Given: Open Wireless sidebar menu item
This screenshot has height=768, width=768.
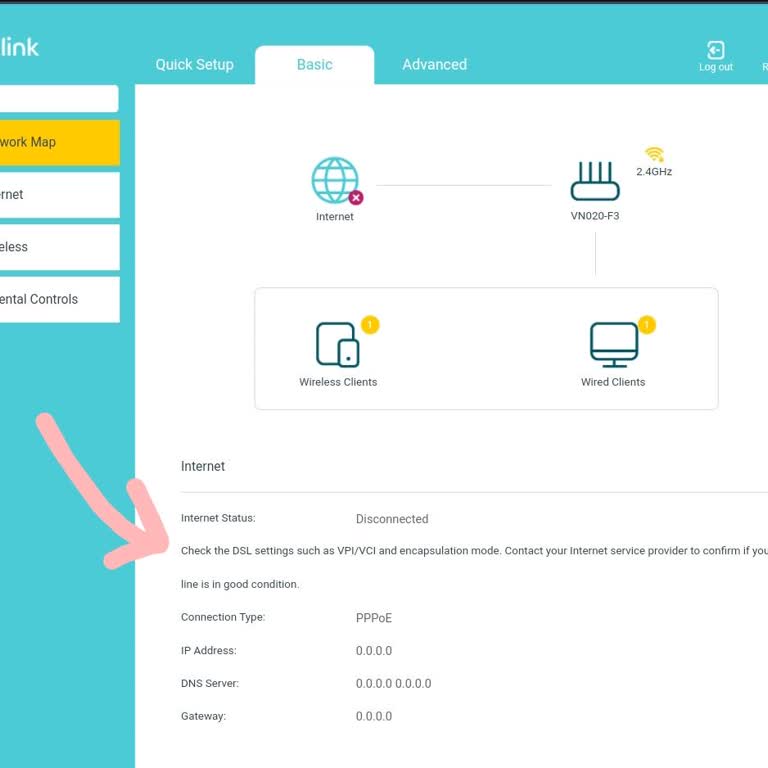Looking at the screenshot, I should pos(60,247).
